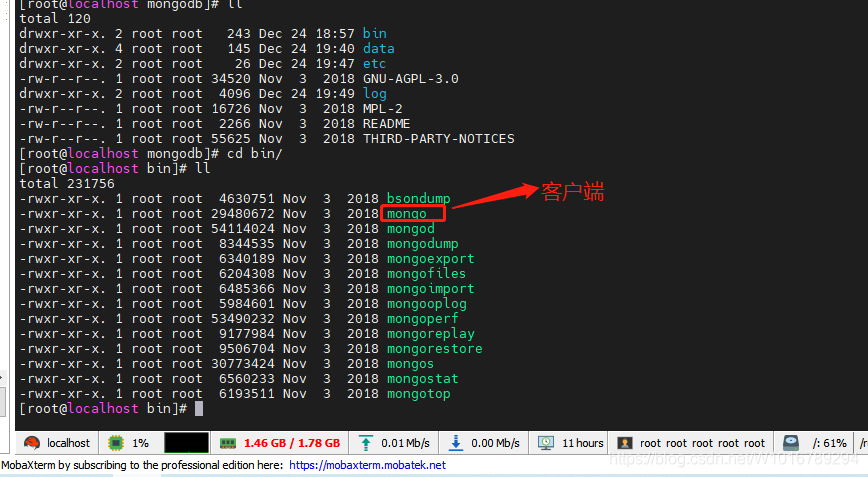The height and width of the screenshot is (477, 868).
Task: Click the 29480672 file size value
Action: coord(242,214)
